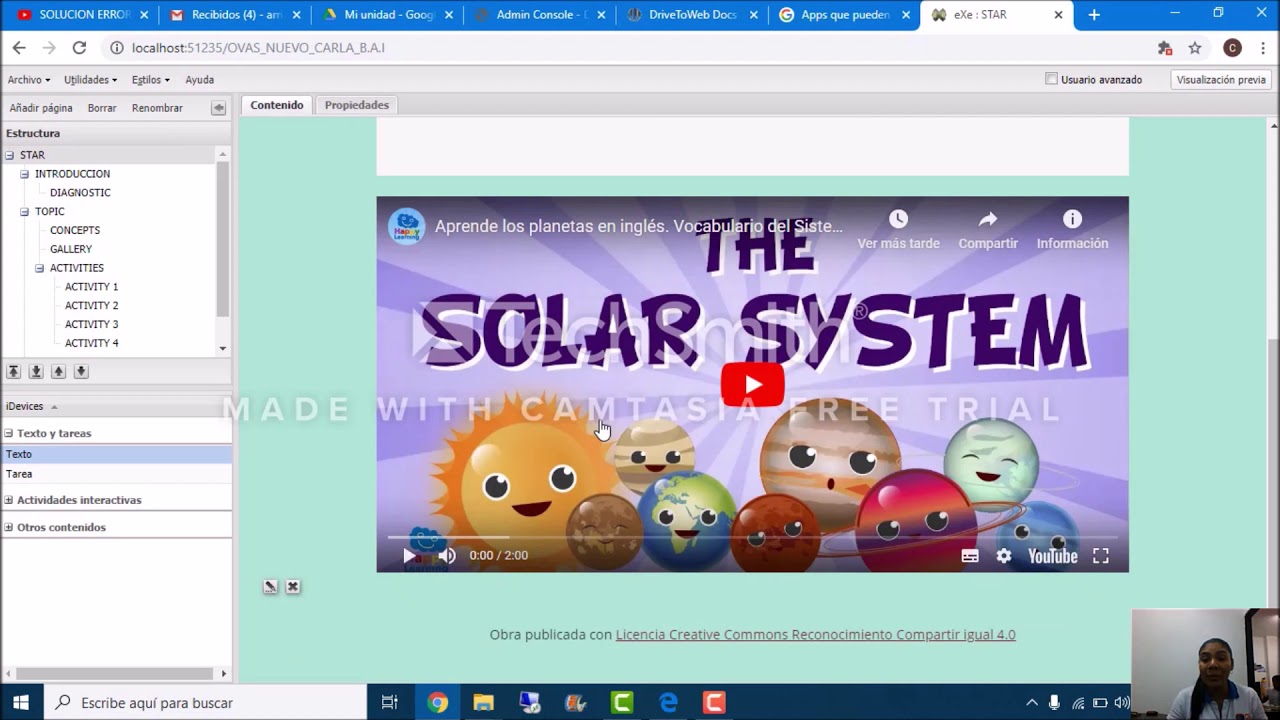Screen dimensions: 1280x720
Task: Open YouTube video settings gear
Action: (1004, 556)
